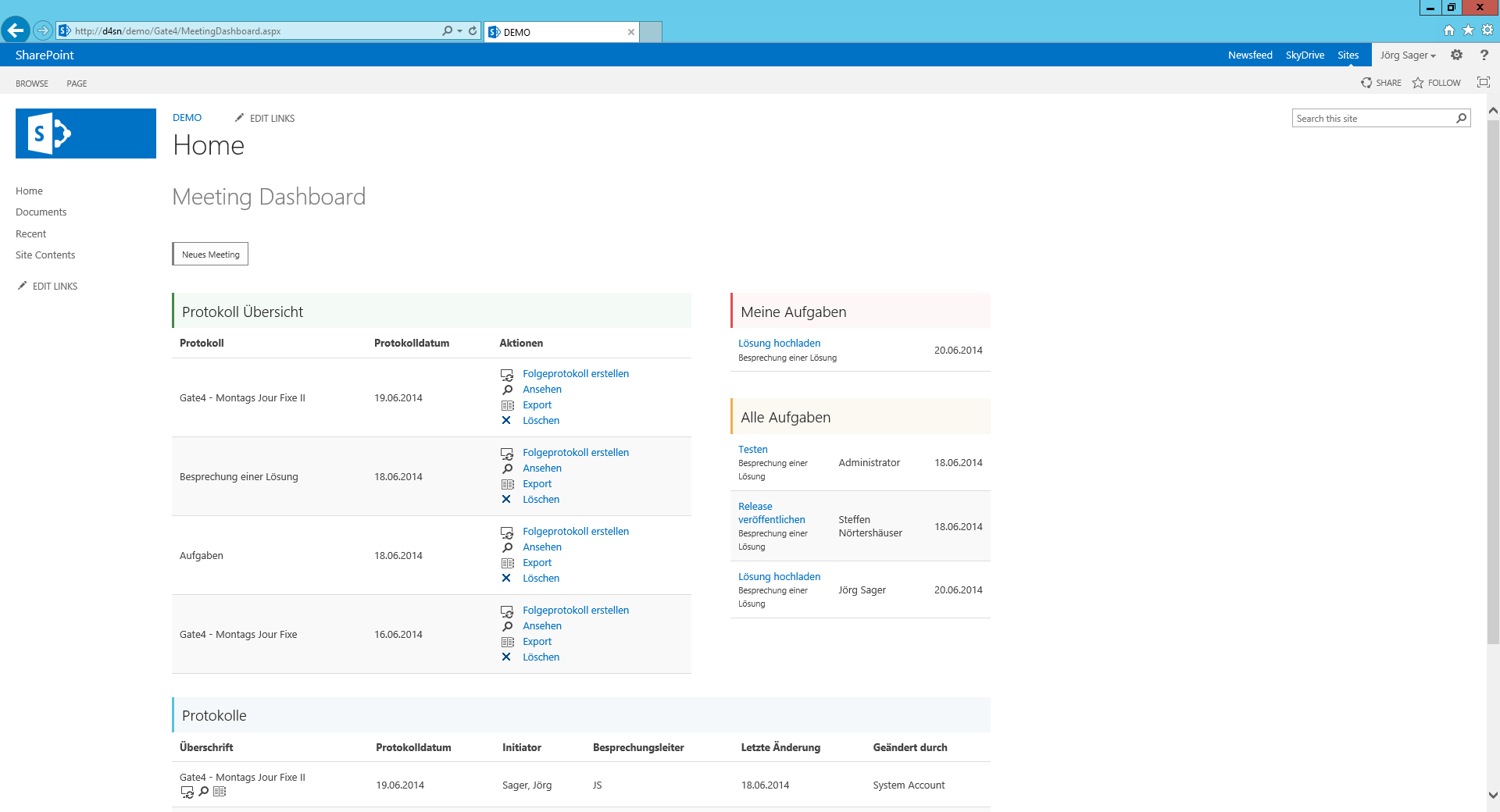Click Home in left navigation
This screenshot has height=812, width=1500.
coord(29,191)
